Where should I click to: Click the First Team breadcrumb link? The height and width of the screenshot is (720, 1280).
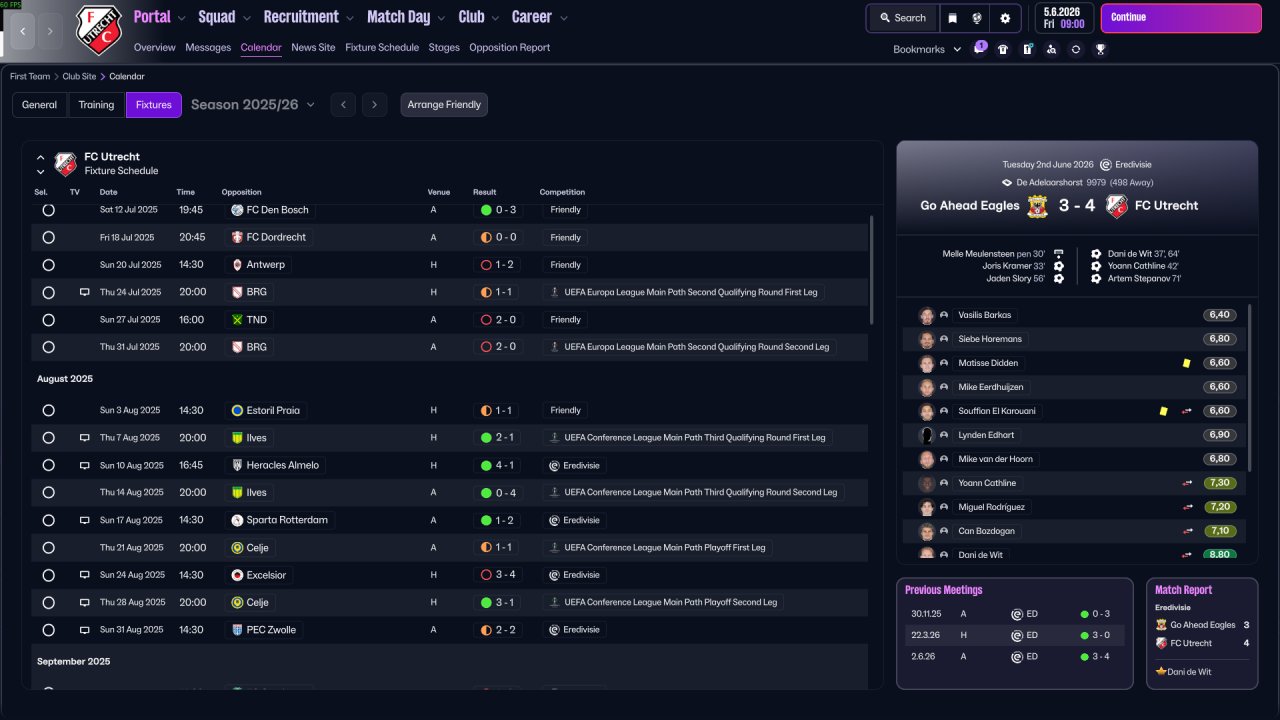click(30, 76)
